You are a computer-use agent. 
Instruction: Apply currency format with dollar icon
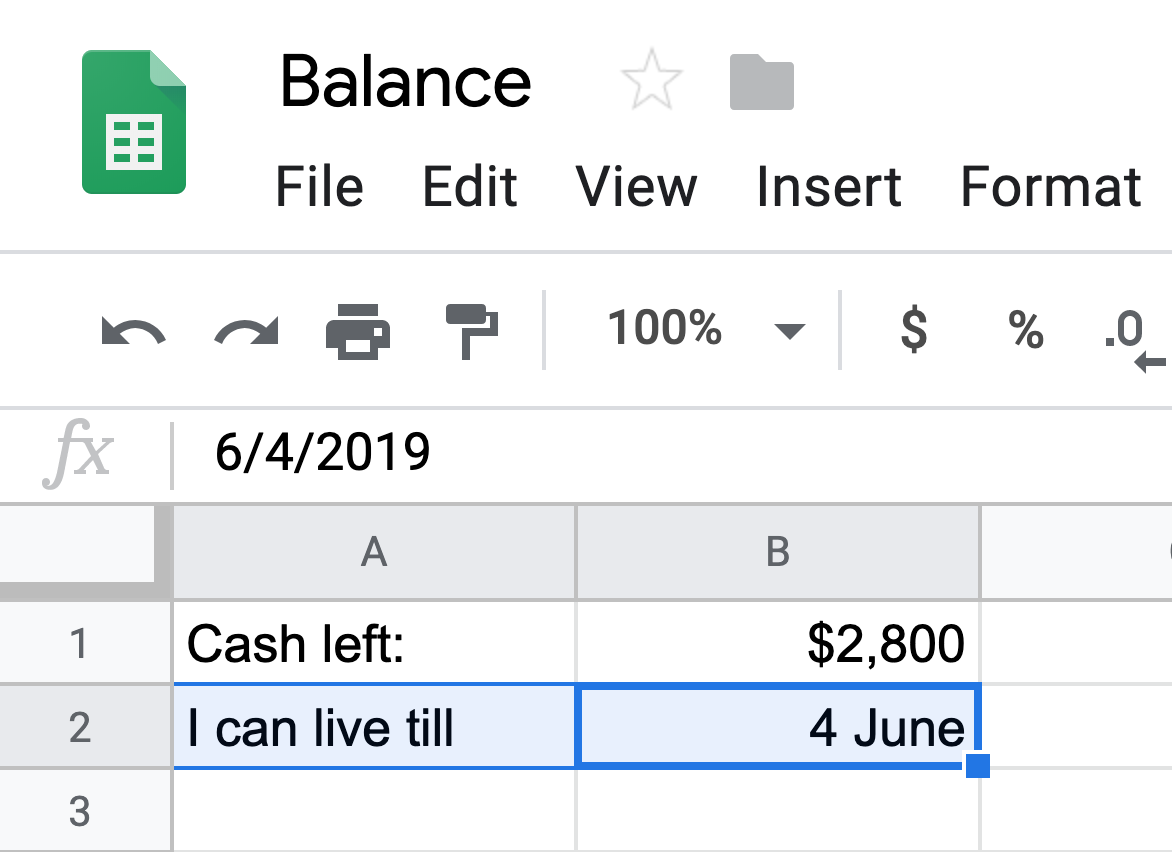coord(914,330)
